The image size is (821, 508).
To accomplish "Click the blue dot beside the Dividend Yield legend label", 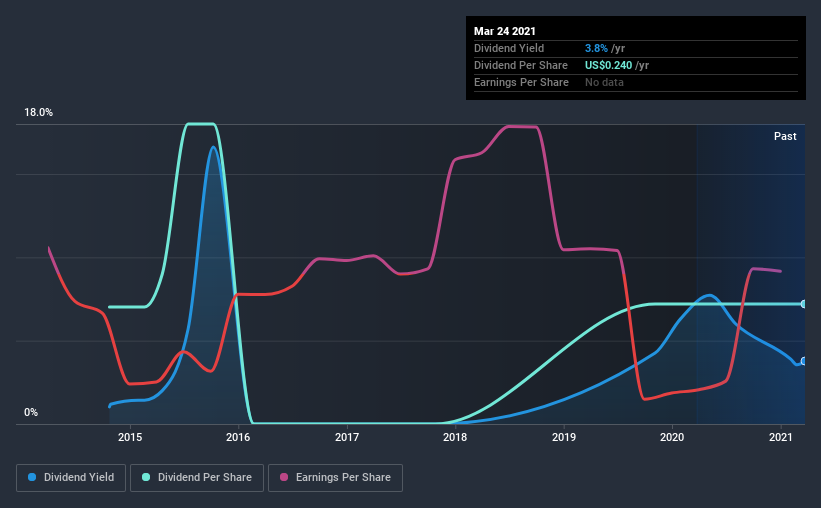I will click(34, 478).
